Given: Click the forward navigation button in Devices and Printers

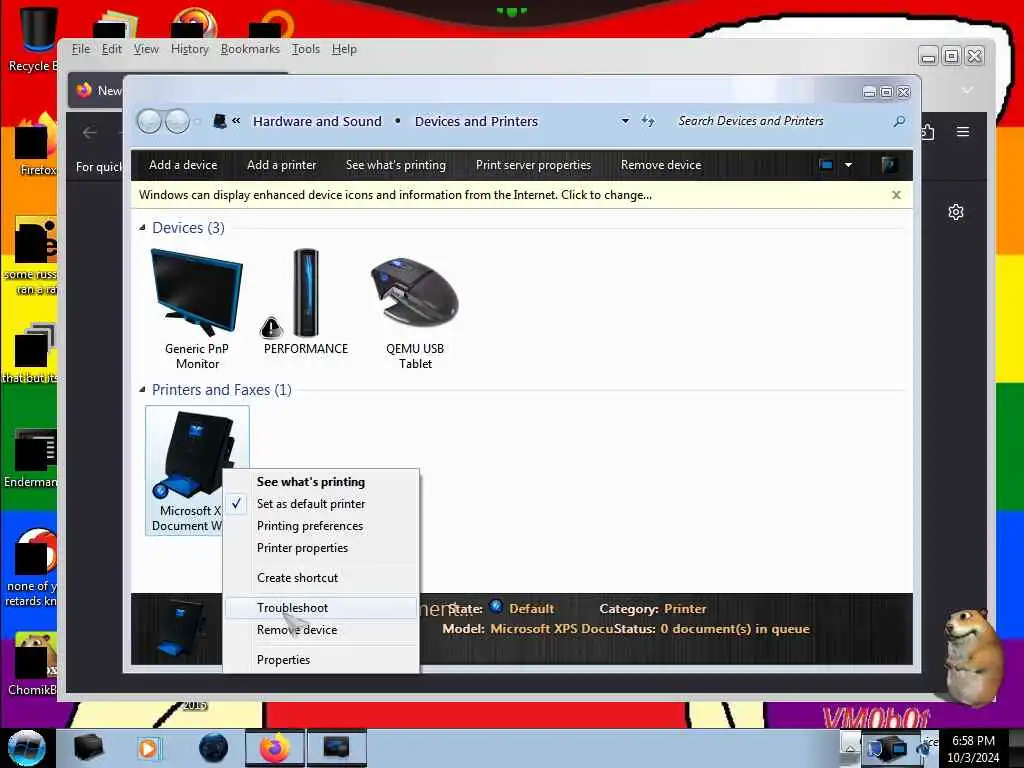Looking at the screenshot, I should [177, 121].
